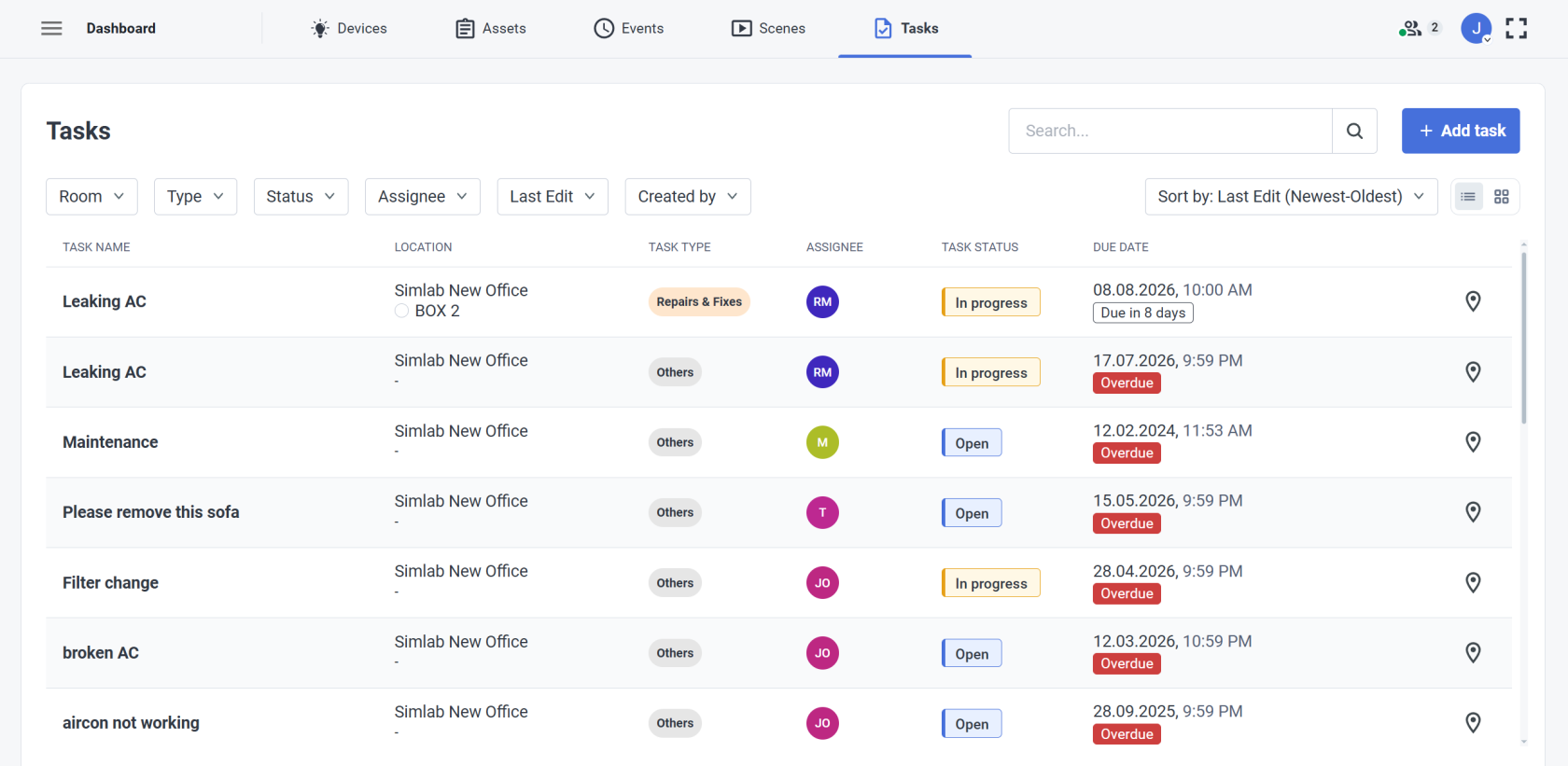Click the search magnifier icon
1568x766 pixels.
click(1354, 131)
